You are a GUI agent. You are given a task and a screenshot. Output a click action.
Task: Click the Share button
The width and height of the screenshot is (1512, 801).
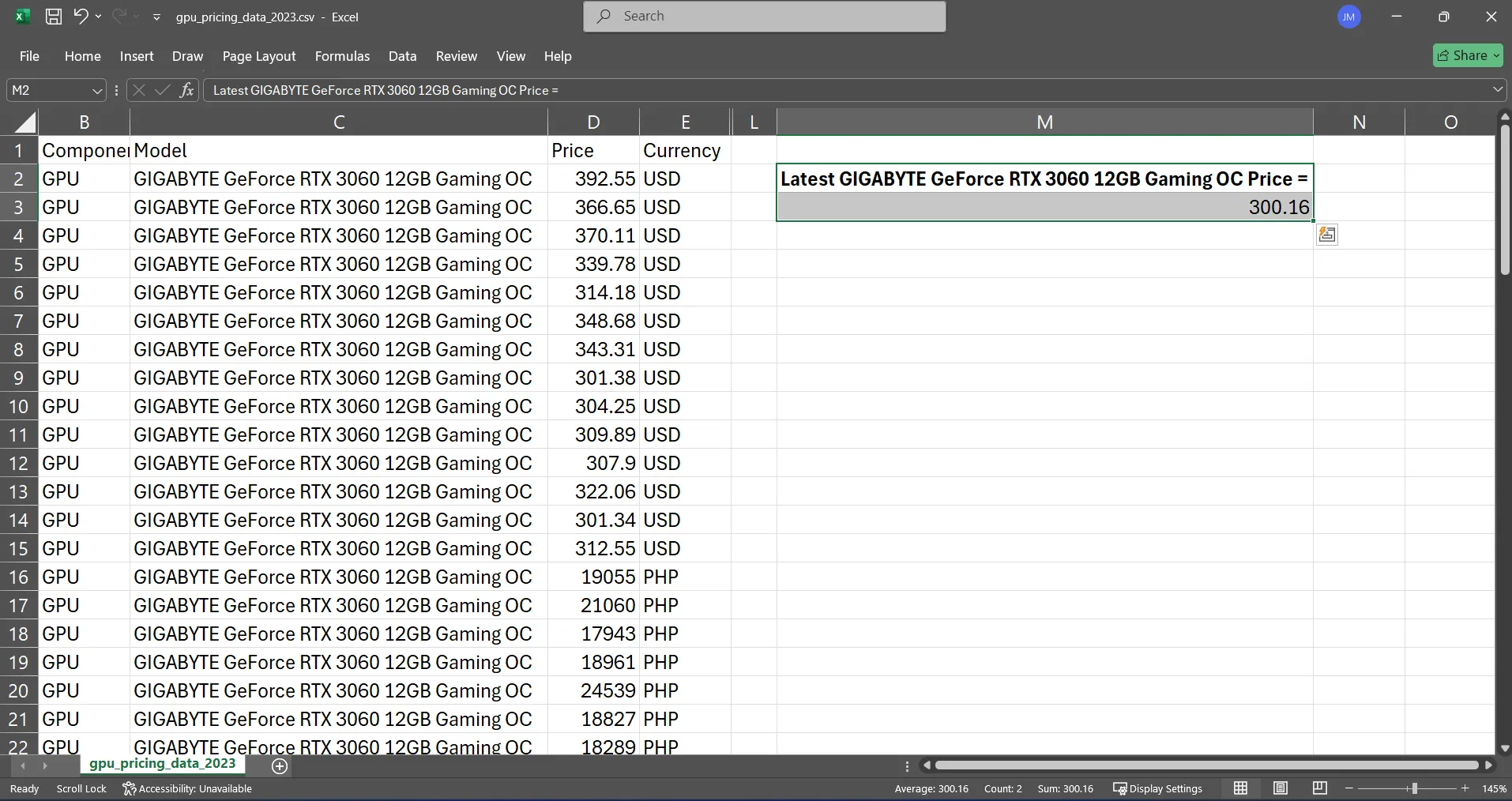(1467, 55)
